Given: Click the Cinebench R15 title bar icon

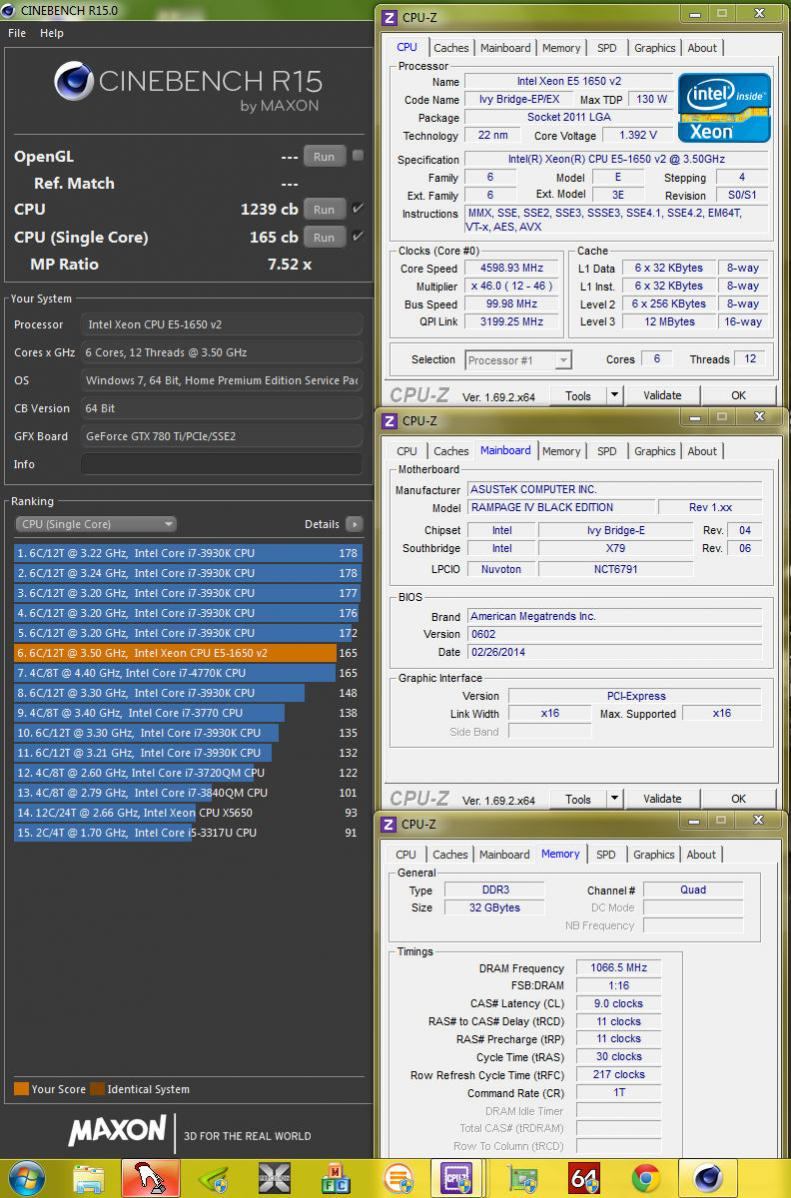Looking at the screenshot, I should (8, 11).
